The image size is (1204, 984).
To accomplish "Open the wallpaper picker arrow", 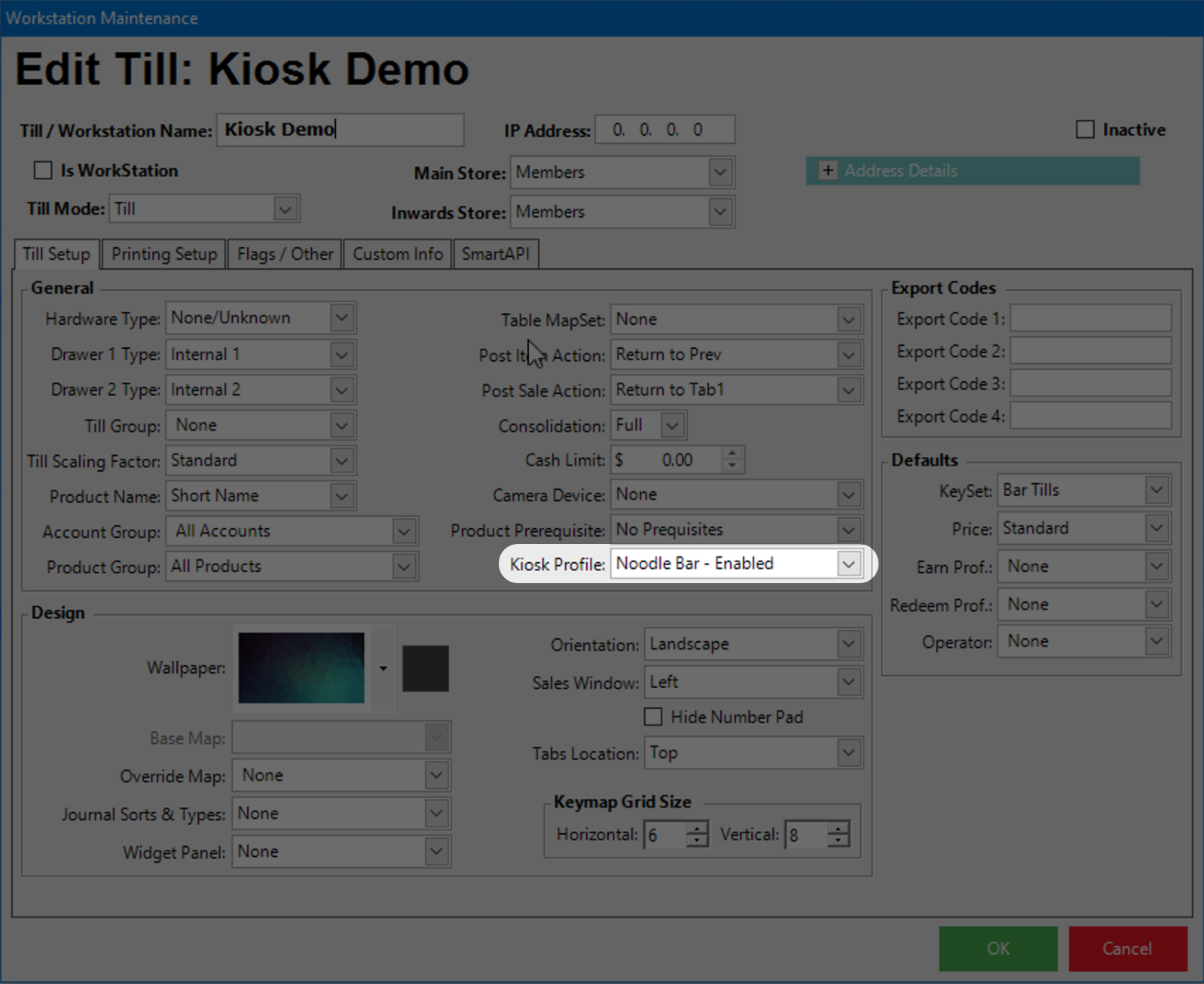I will pyautogui.click(x=384, y=668).
